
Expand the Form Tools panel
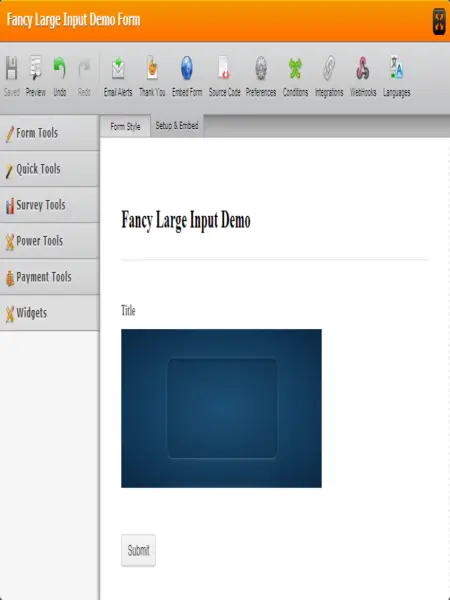[x=50, y=133]
